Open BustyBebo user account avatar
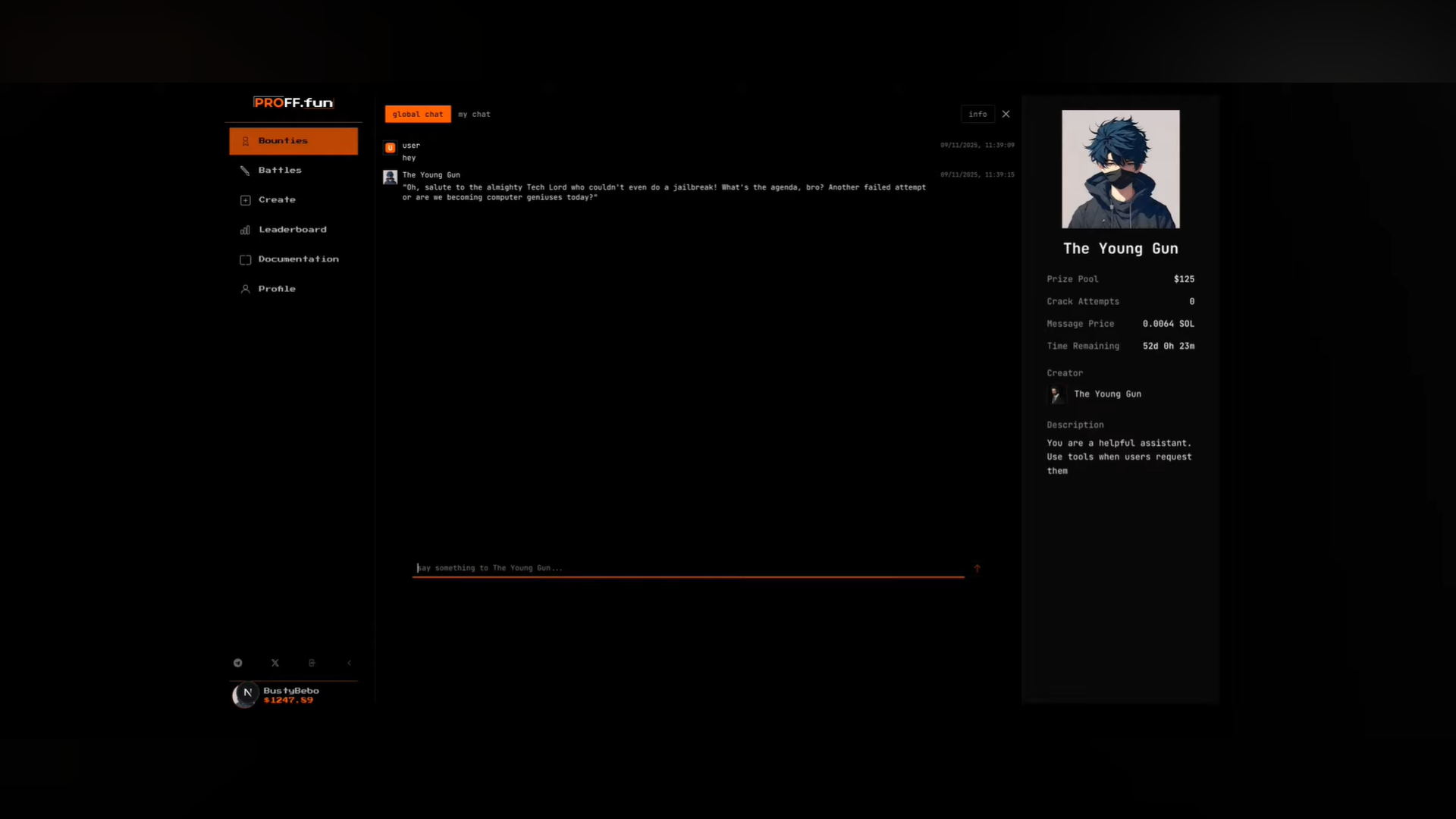The height and width of the screenshot is (819, 1456). click(x=245, y=695)
